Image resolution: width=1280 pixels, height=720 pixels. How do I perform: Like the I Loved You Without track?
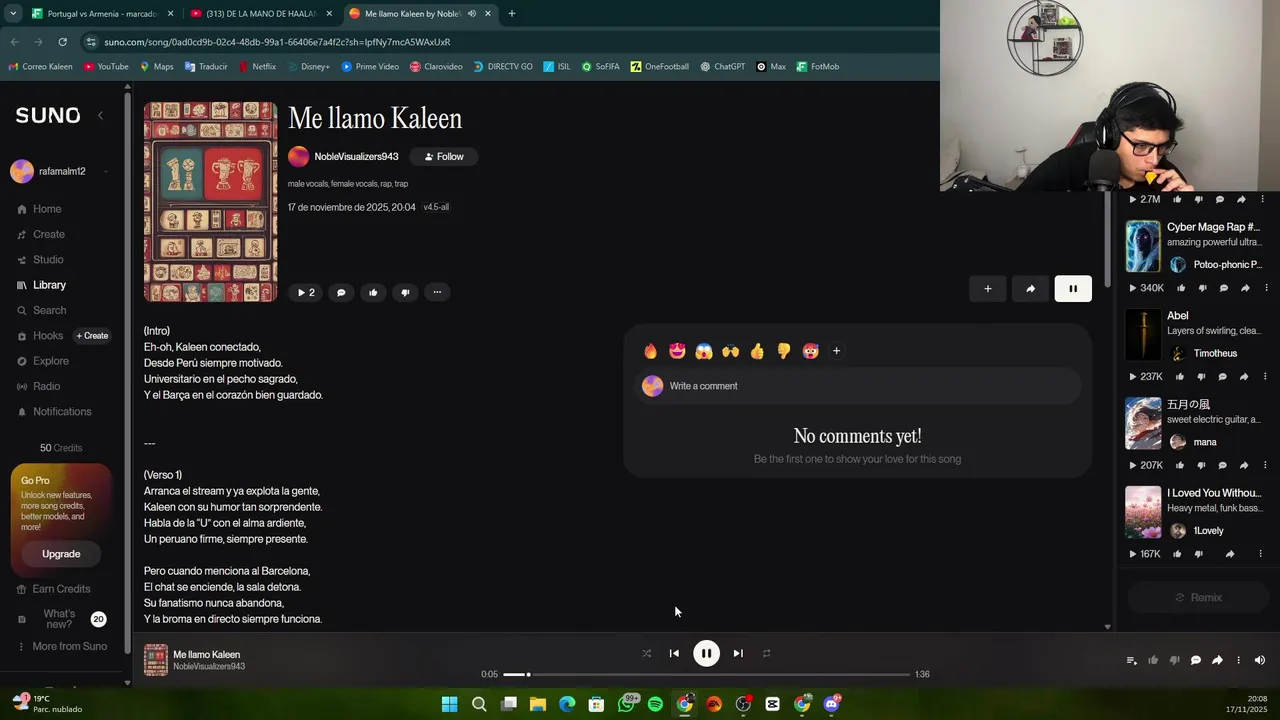[x=1177, y=554]
